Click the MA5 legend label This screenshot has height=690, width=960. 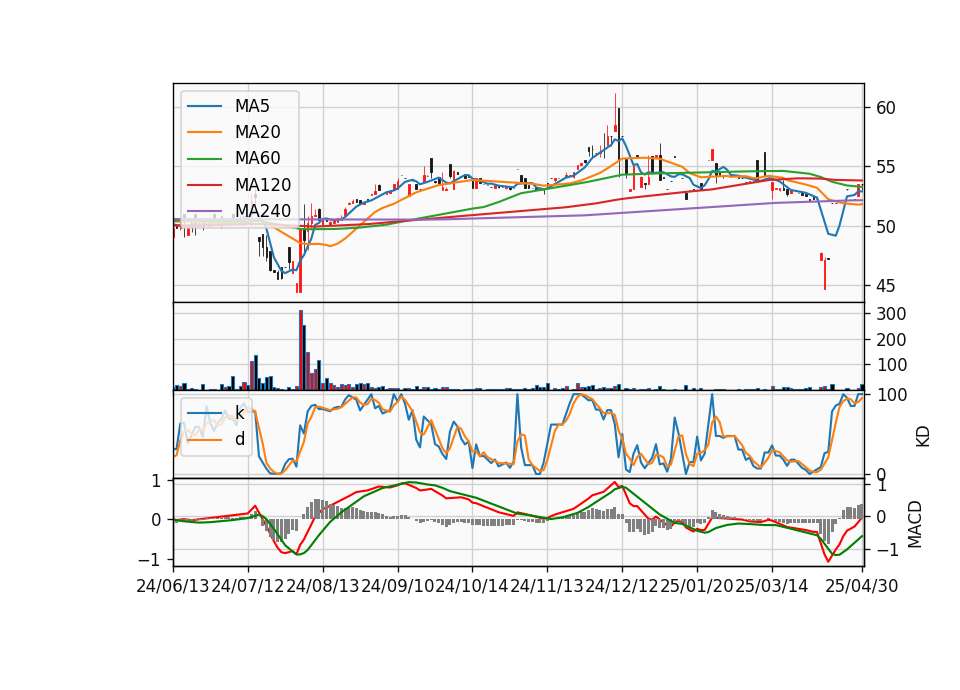[252, 106]
